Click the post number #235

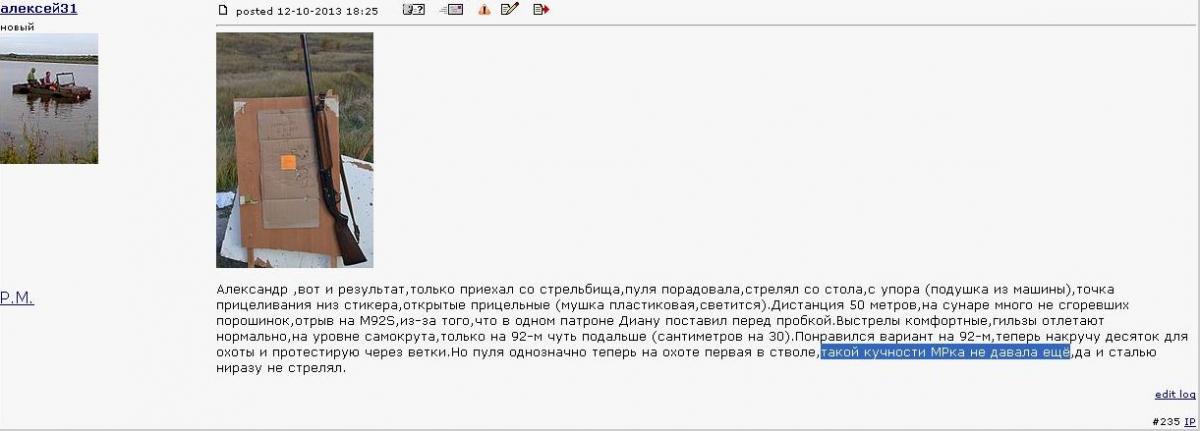point(1165,422)
